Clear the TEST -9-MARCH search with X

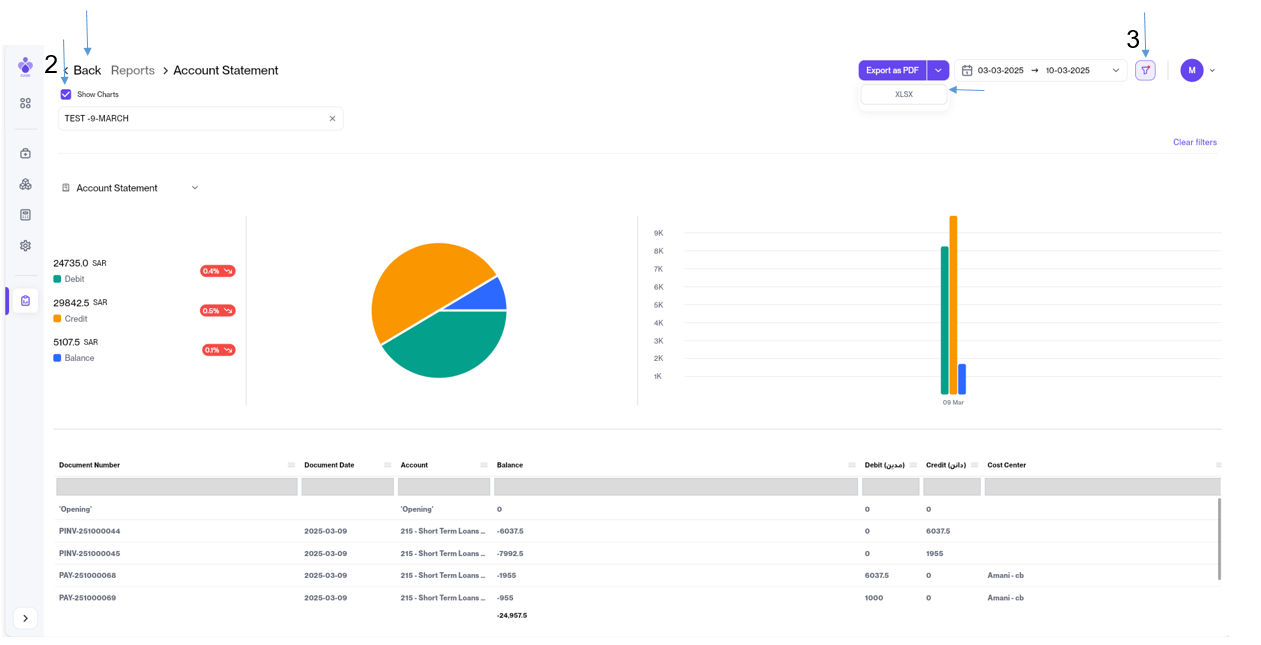click(332, 119)
